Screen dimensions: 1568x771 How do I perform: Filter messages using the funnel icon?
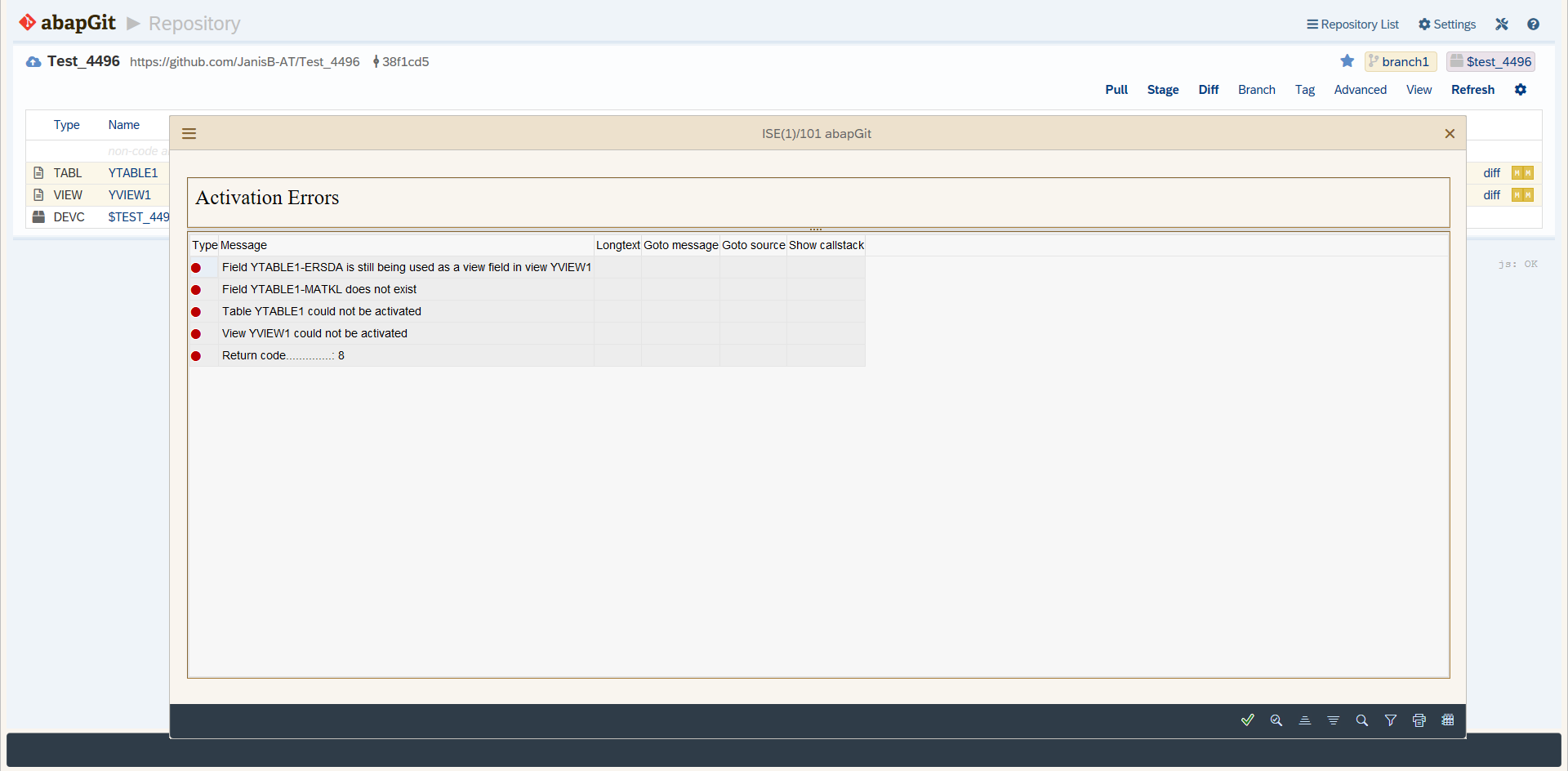[x=1391, y=720]
